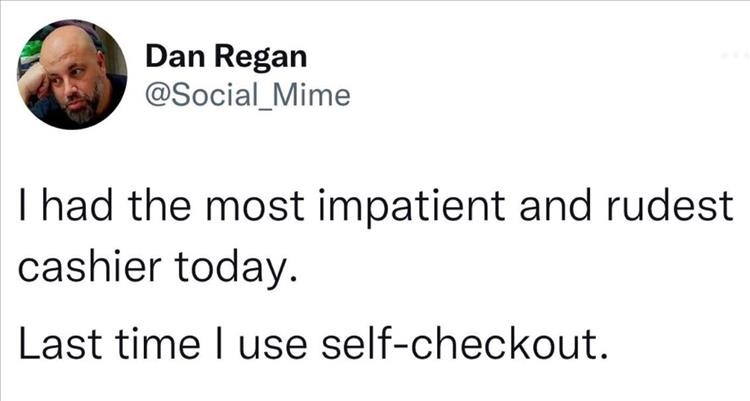This screenshot has width=750, height=401.
Task: Click the word "the" in the first line
Action: click(159, 205)
